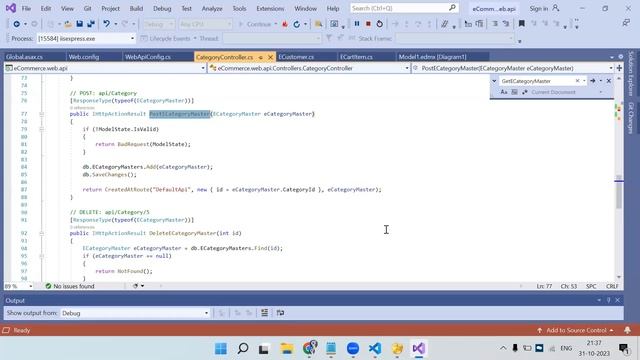Click the CRLF line ending indicator
640x360 pixels.
point(612,286)
